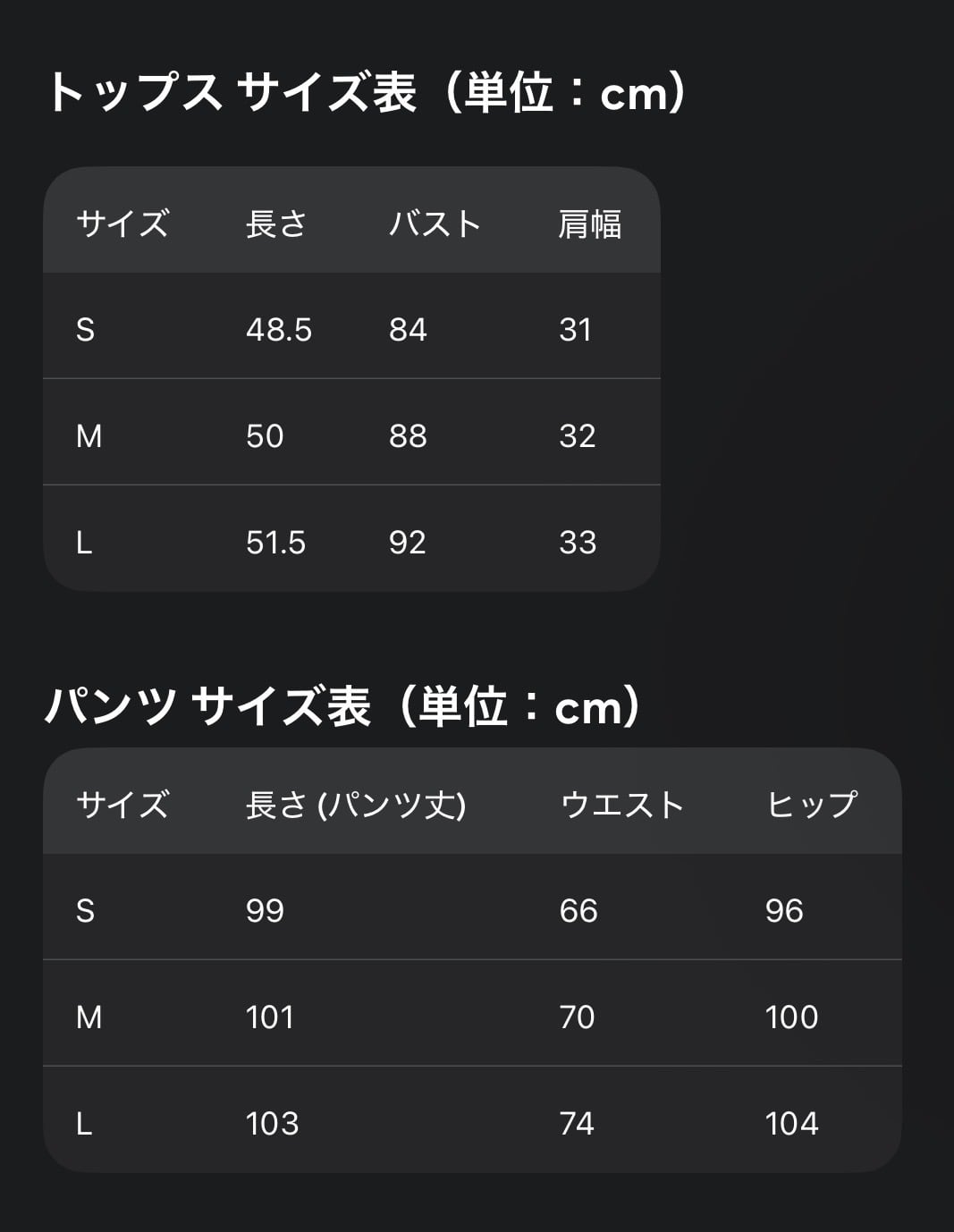Select shoulder width value 33
The width and height of the screenshot is (954, 1232).
(578, 543)
